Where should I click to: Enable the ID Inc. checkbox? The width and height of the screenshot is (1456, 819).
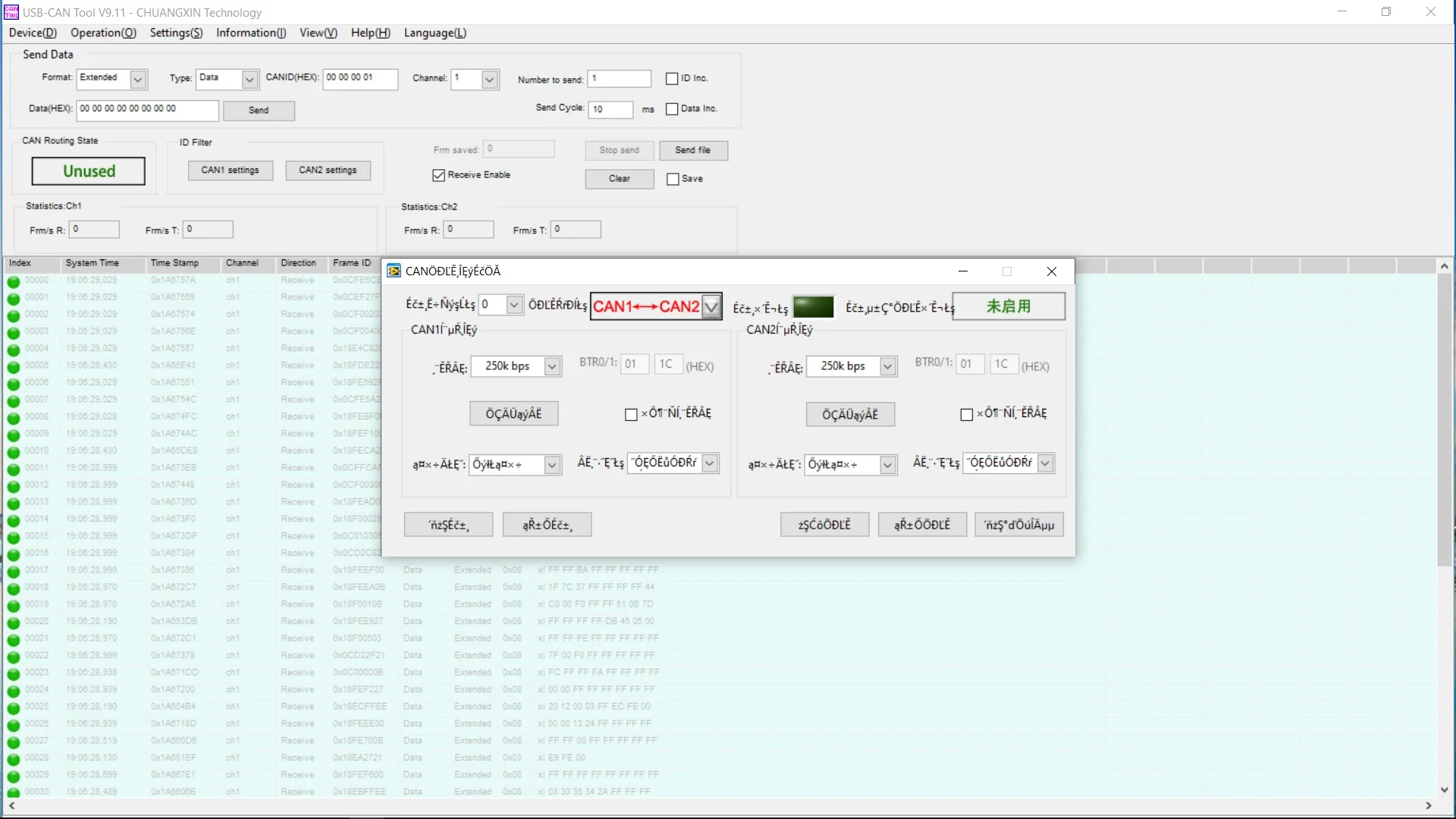coord(672,79)
